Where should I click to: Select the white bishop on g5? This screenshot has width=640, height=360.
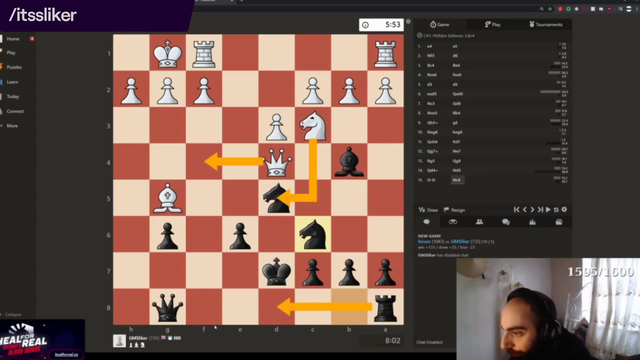point(167,198)
